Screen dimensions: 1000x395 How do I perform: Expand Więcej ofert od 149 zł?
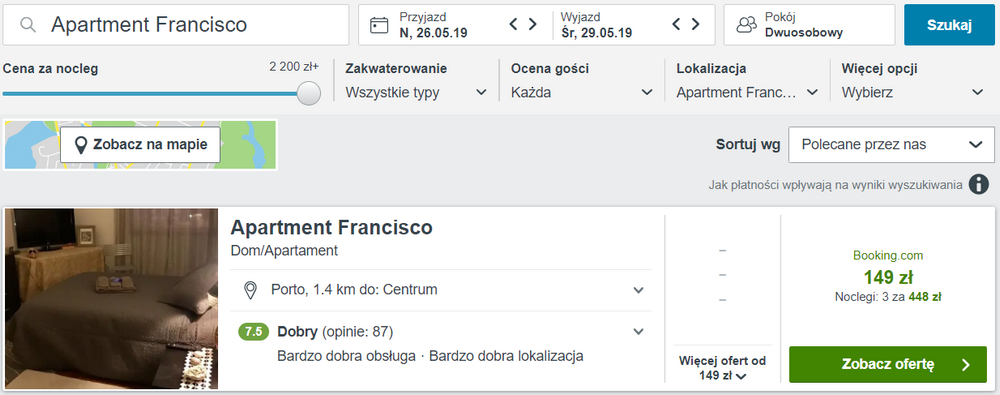(723, 368)
